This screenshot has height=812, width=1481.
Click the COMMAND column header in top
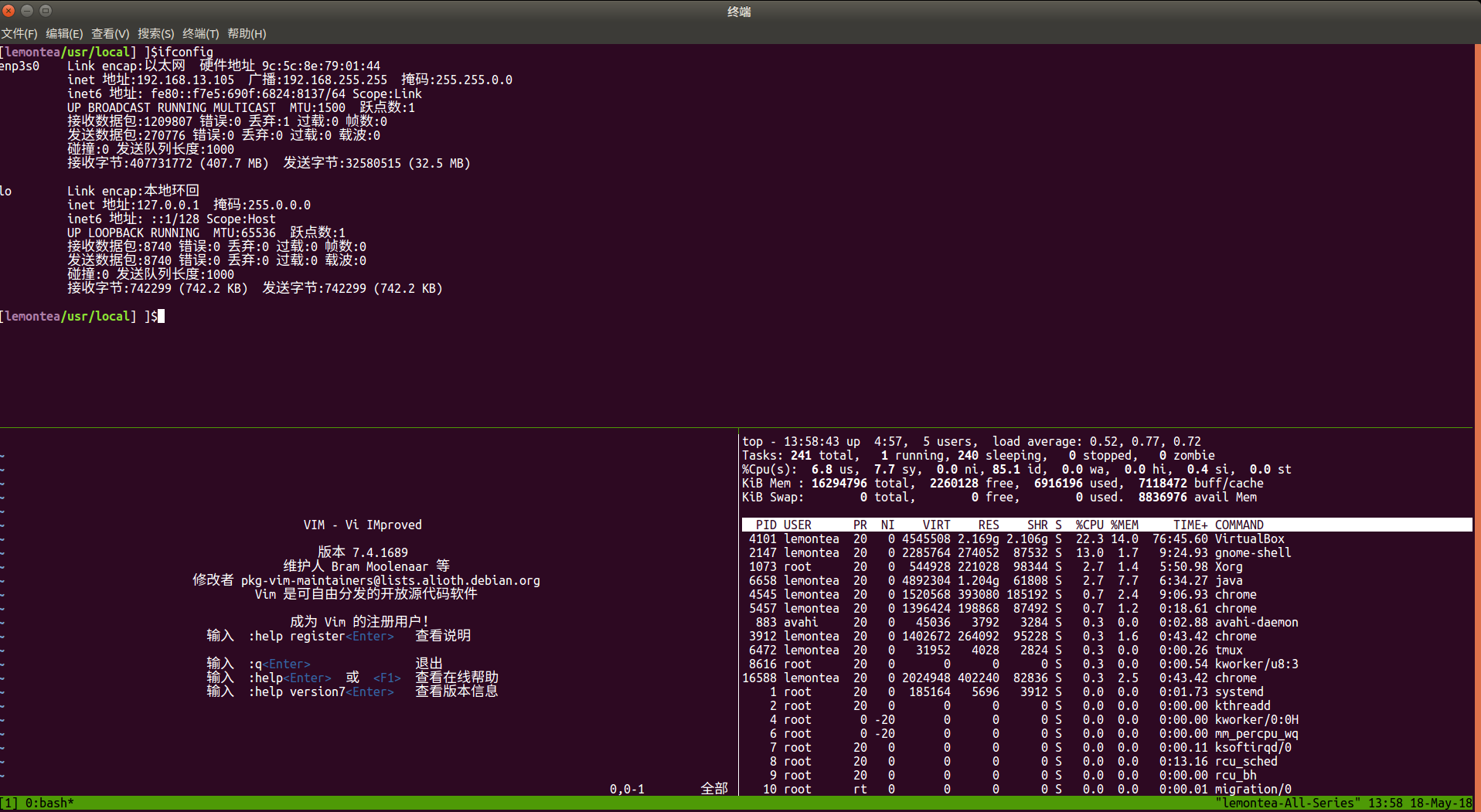pos(1238,525)
